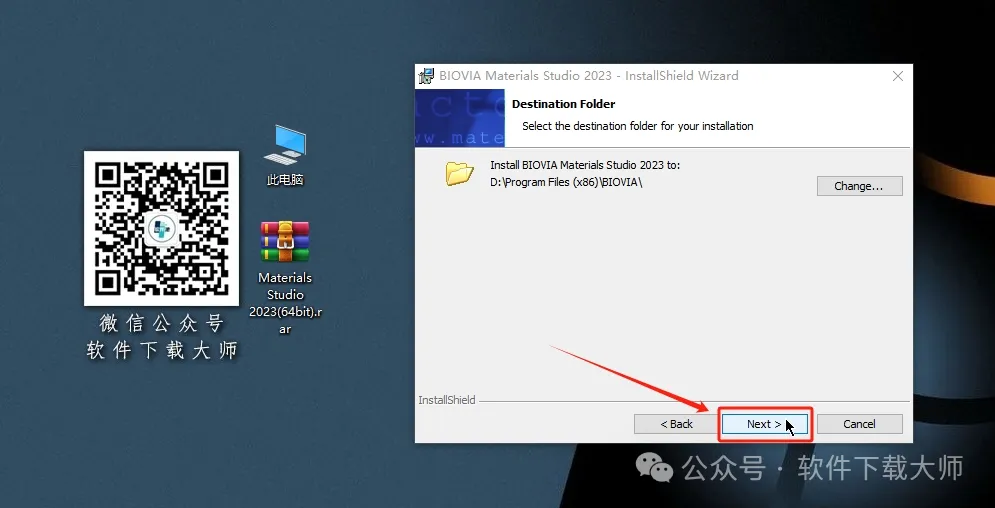Image resolution: width=995 pixels, height=508 pixels.
Task: Click the QR code image on desktop
Action: click(x=161, y=229)
